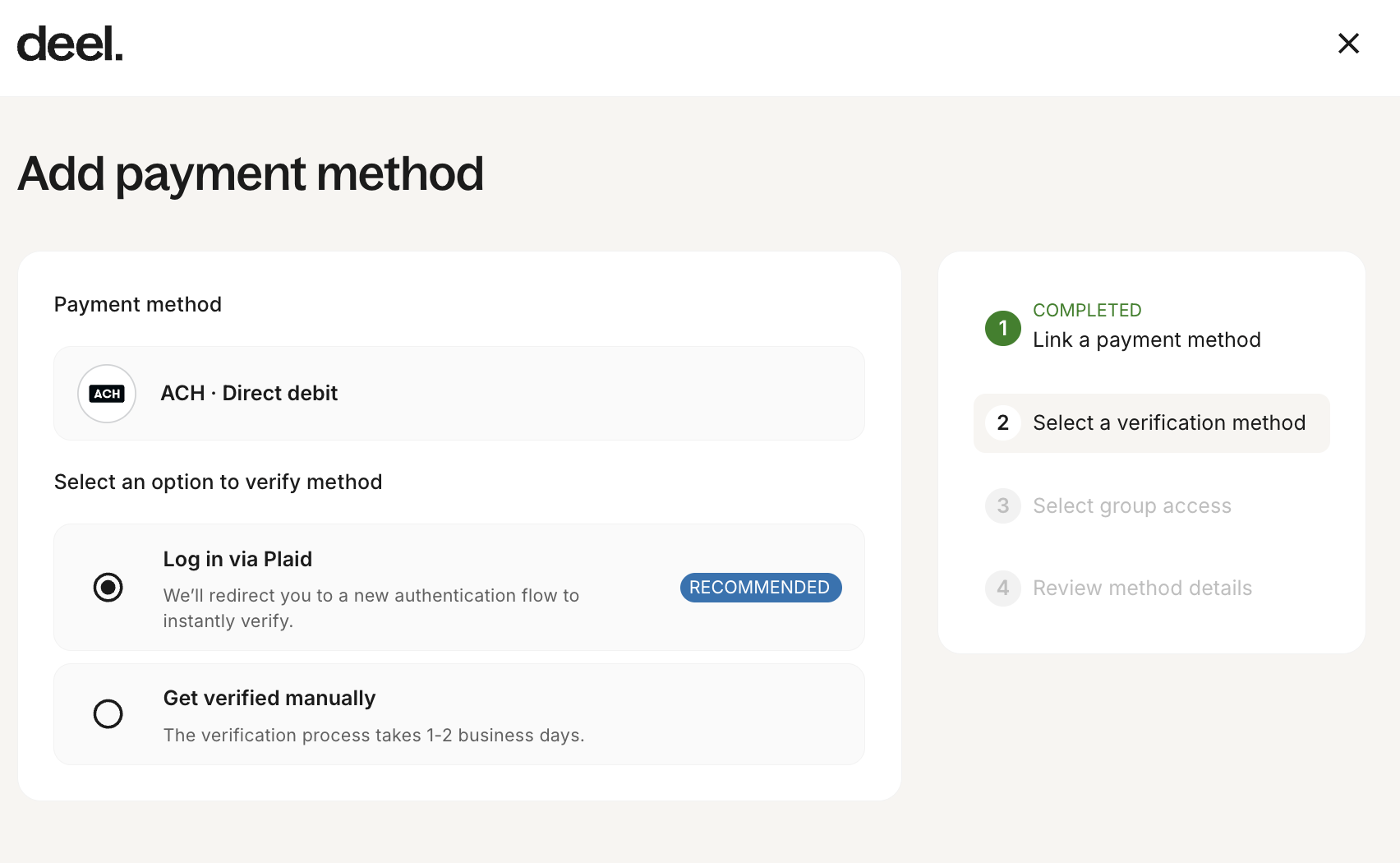This screenshot has height=863, width=1400.
Task: Click the Log in via Plaid heading
Action: point(237,560)
